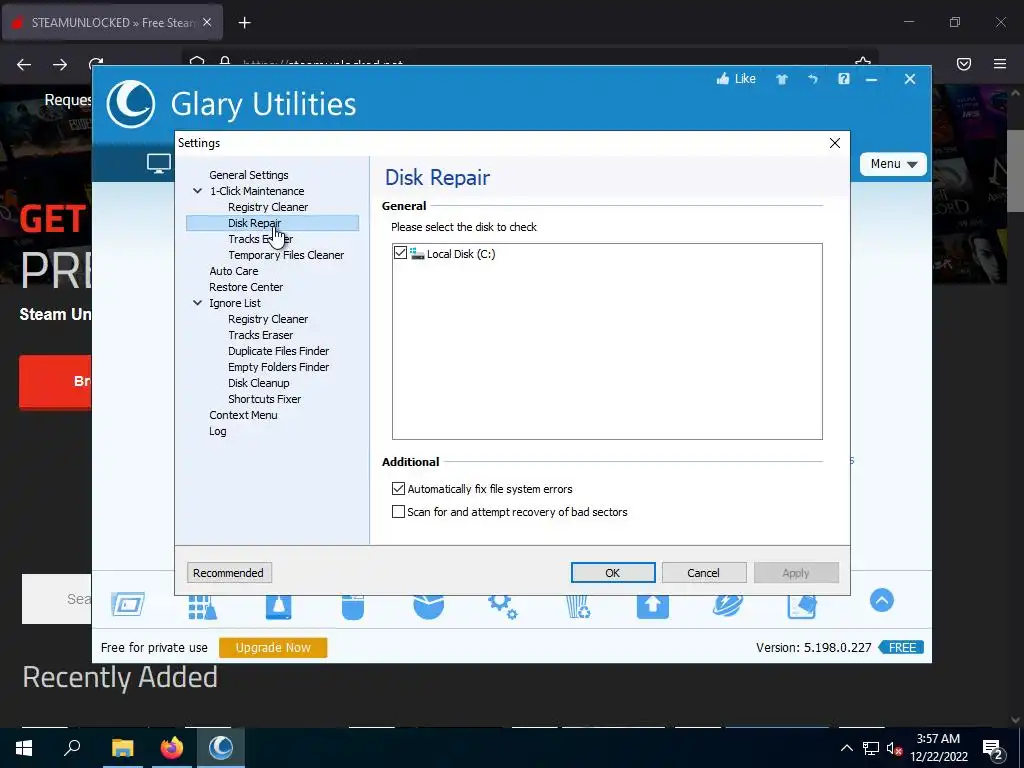Screen dimensions: 1024x768
Task: Select Duplicate Files Finder in the tree
Action: tap(278, 351)
